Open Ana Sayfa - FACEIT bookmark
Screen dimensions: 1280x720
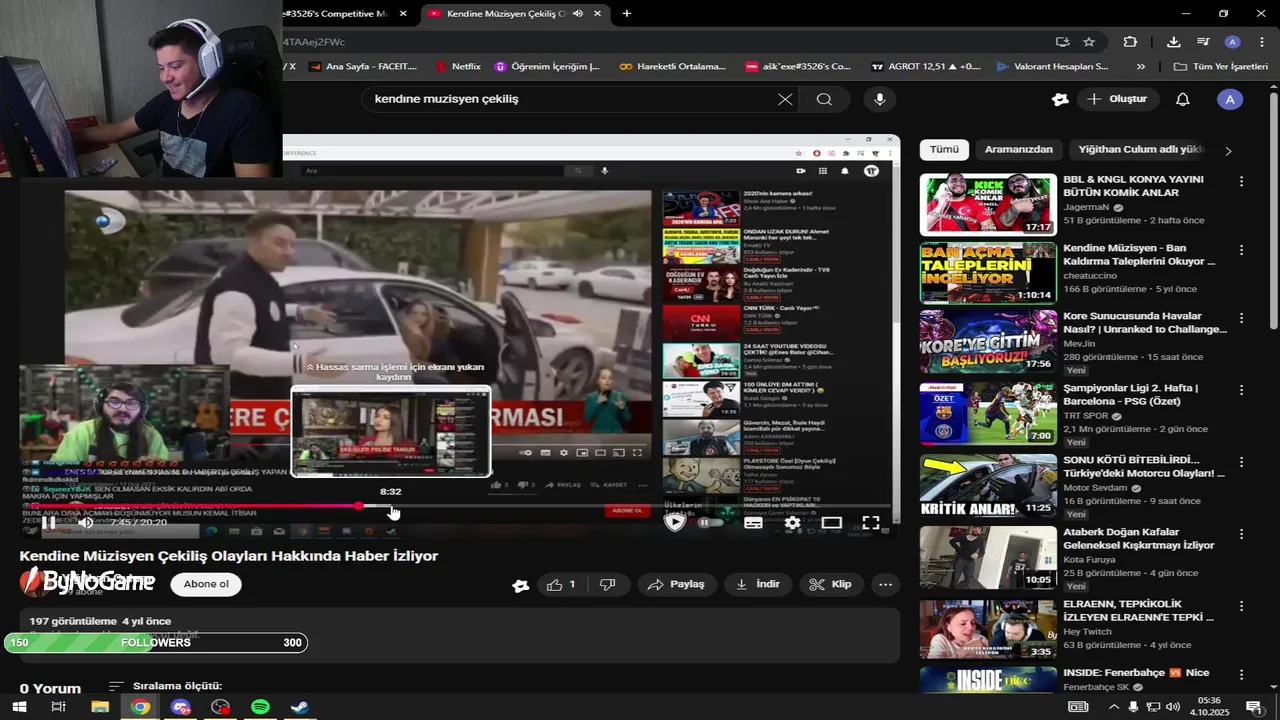(x=363, y=67)
